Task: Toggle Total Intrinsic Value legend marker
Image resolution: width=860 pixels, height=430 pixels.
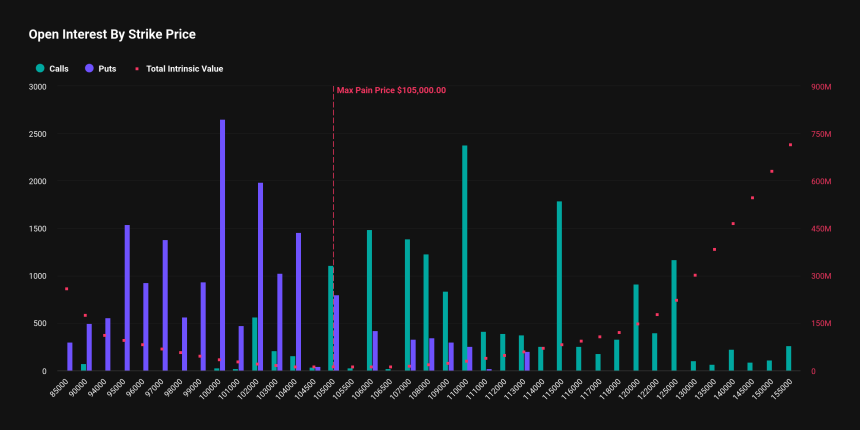Action: point(137,69)
